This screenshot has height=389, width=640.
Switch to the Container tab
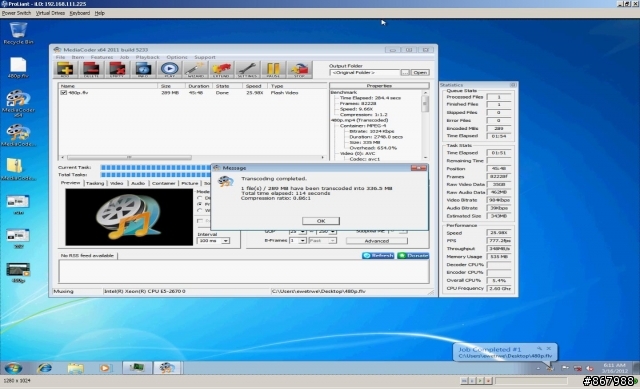click(163, 183)
